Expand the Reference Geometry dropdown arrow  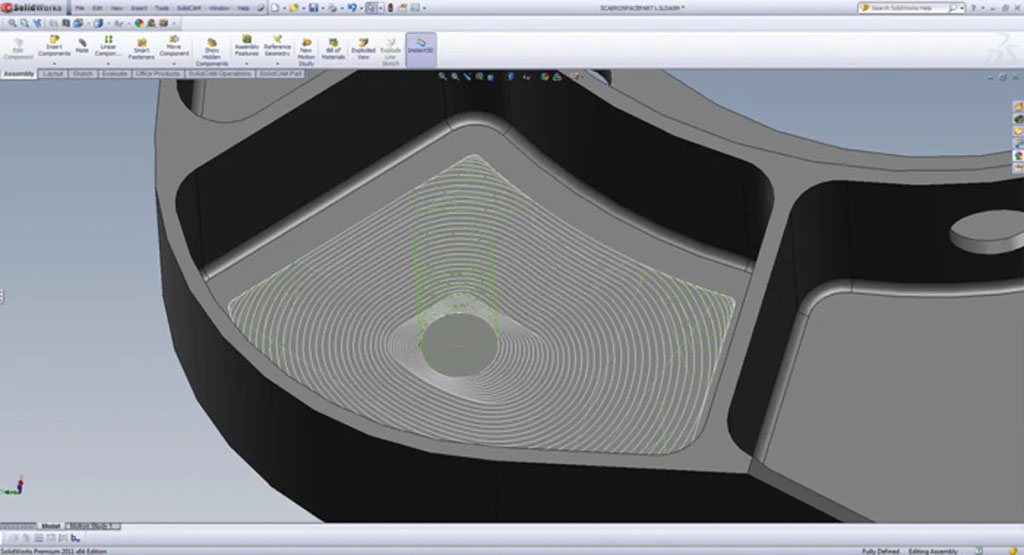(277, 63)
